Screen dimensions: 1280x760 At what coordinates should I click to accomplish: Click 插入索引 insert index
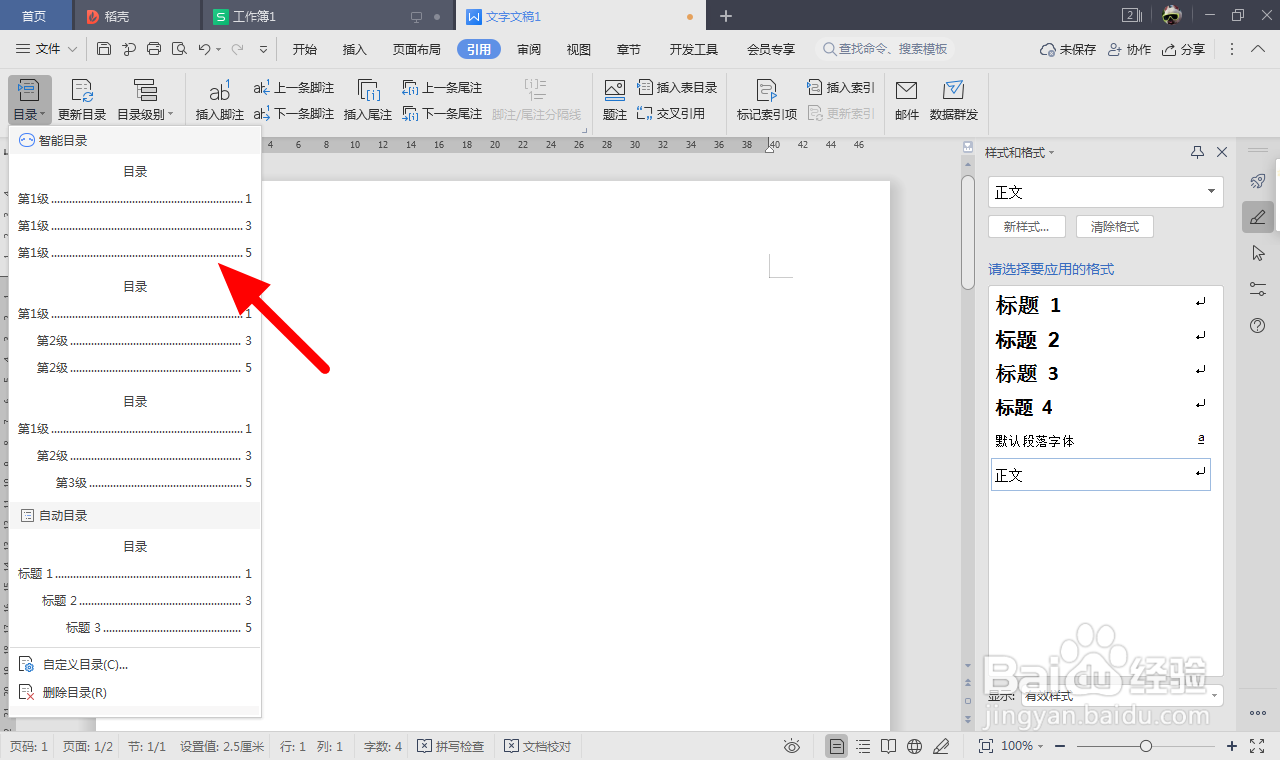coord(841,88)
